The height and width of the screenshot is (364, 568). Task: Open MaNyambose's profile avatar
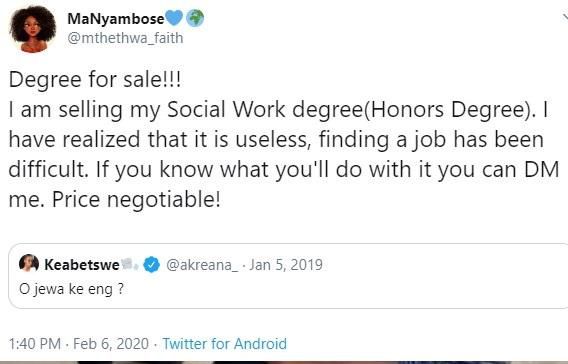[x=33, y=30]
